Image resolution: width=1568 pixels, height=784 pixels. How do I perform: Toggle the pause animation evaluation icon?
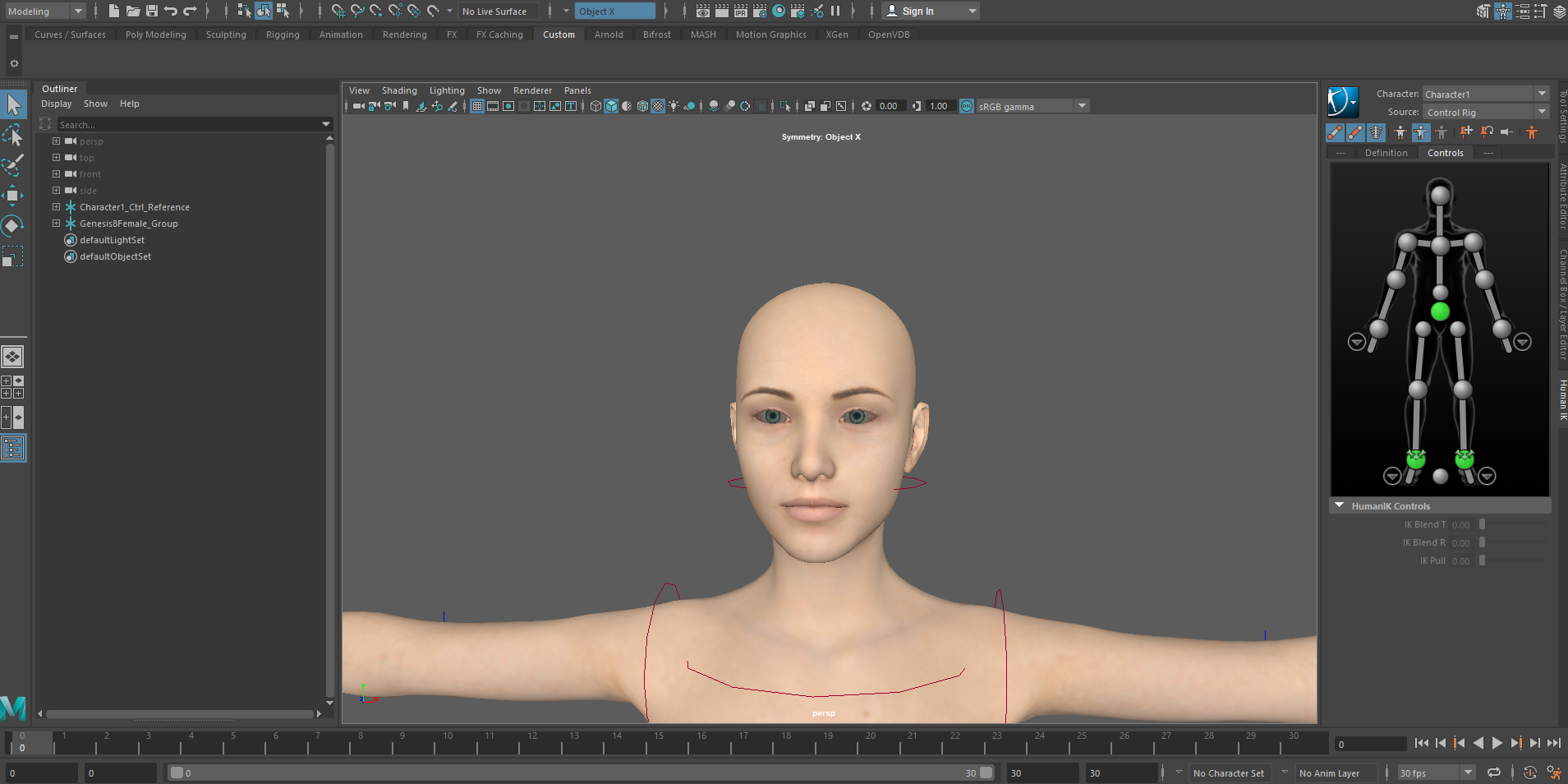pos(835,11)
